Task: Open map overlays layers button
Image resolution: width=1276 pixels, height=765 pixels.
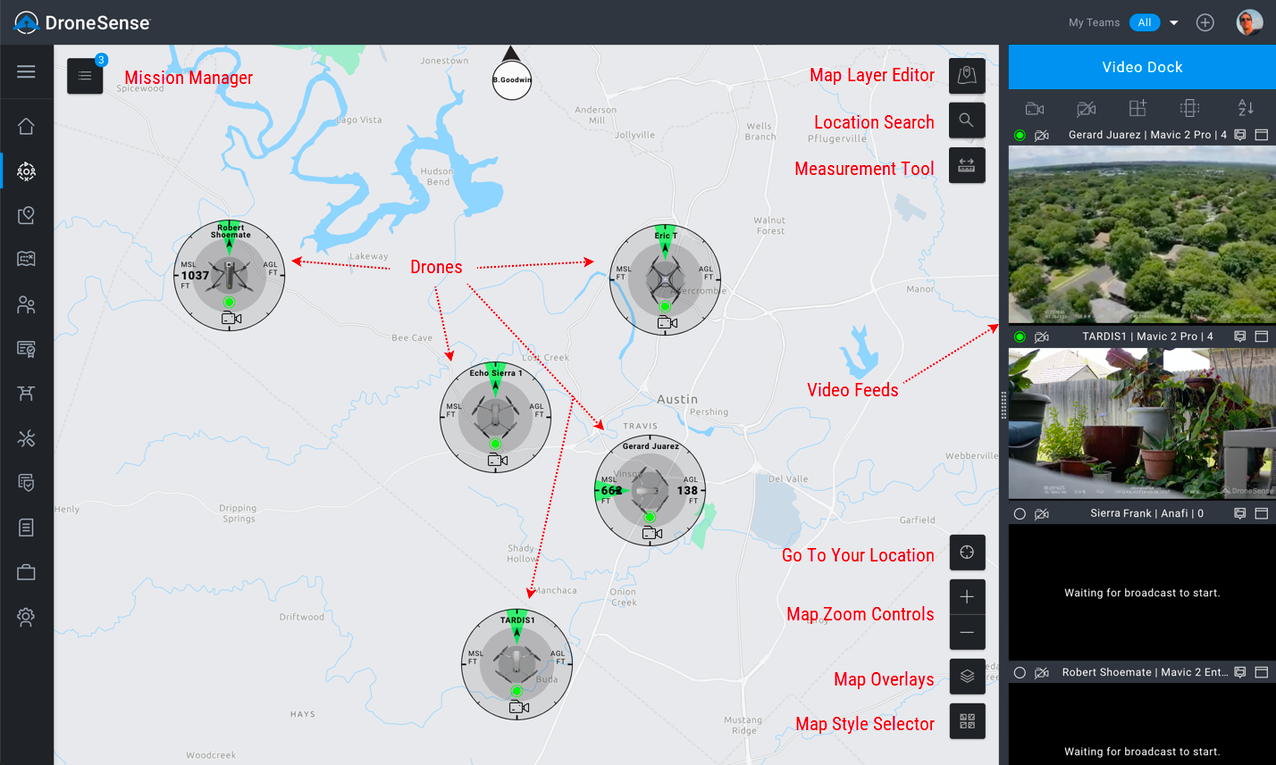Action: point(966,677)
